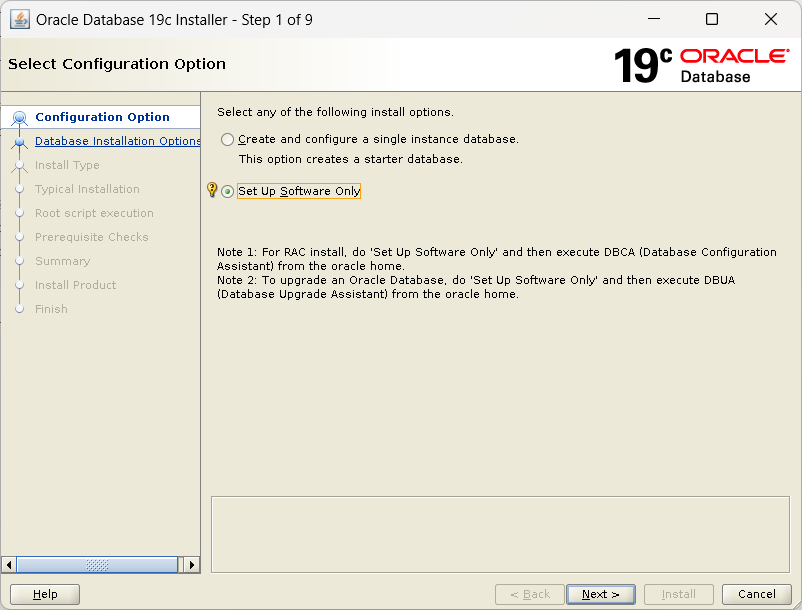Click the Install Type step node icon
The width and height of the screenshot is (802, 610).
(19, 166)
